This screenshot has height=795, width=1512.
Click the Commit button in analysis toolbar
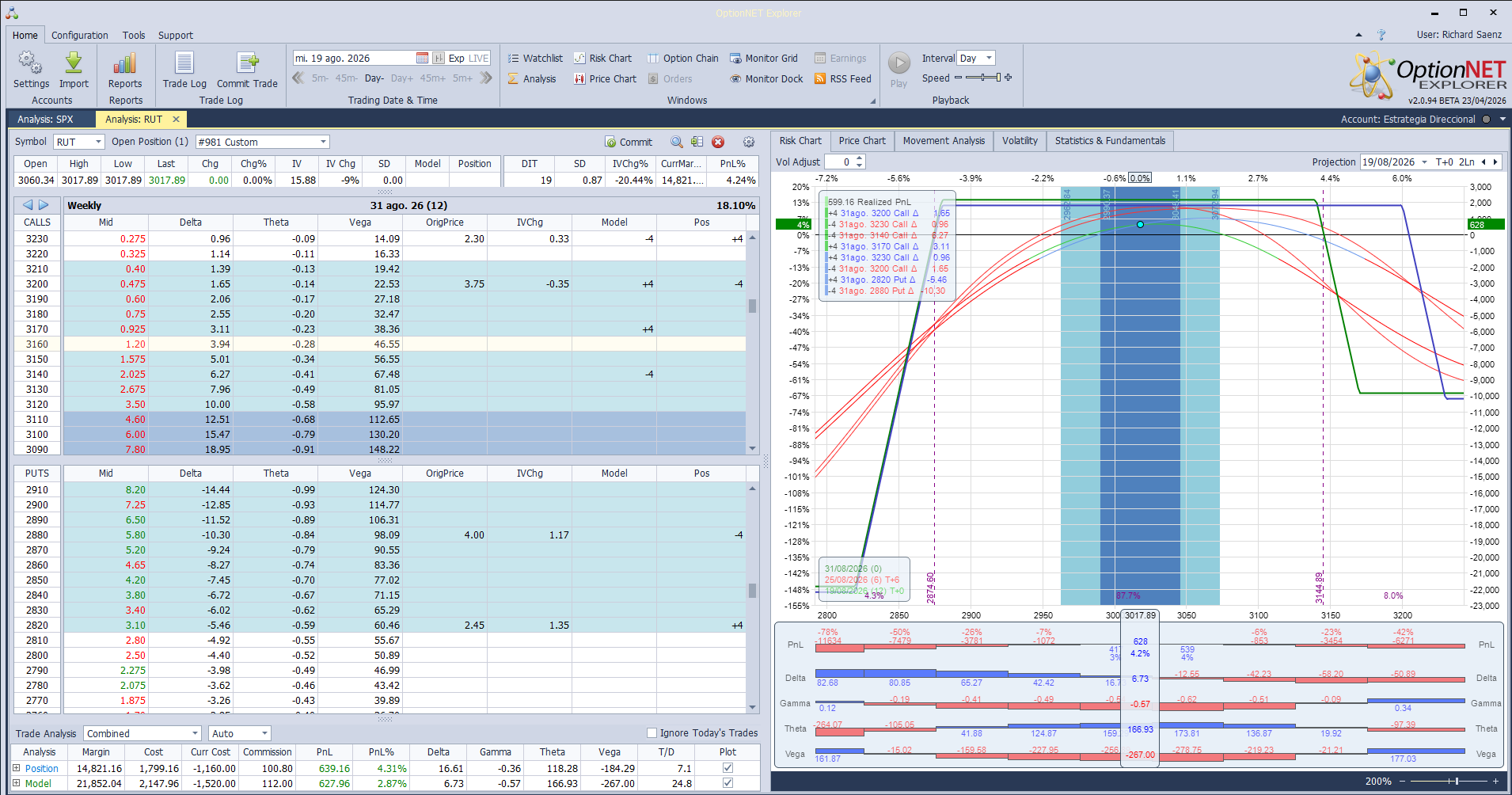click(629, 142)
